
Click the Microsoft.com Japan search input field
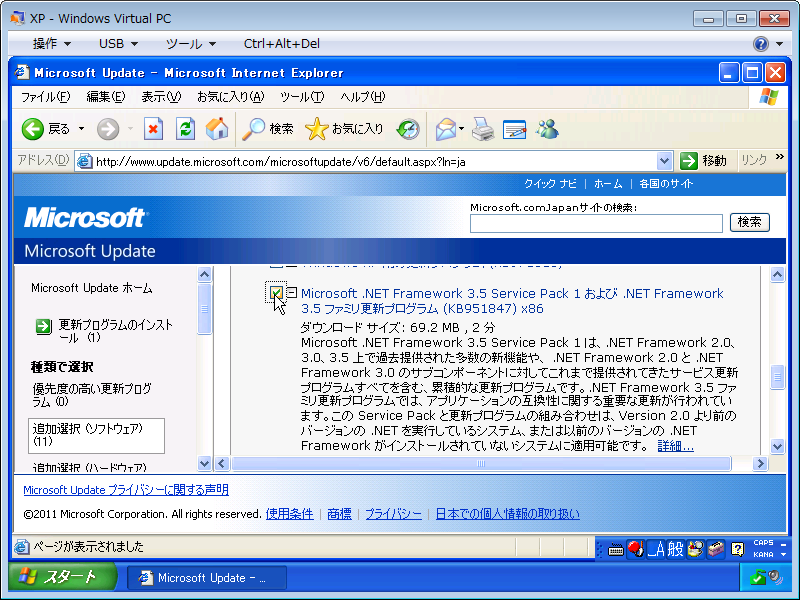pyautogui.click(x=596, y=223)
